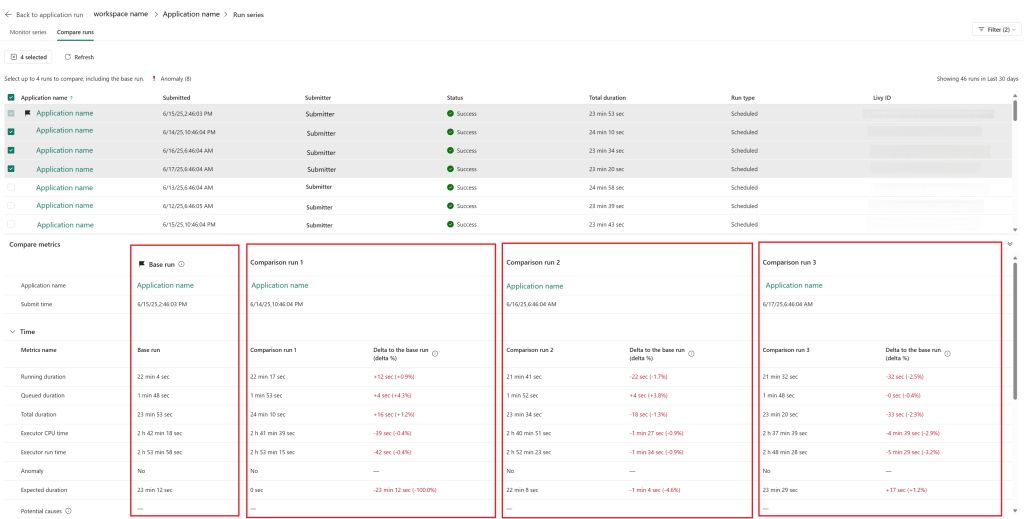Switch to the Monitor series tab
Viewport: 1024px width, 519px height.
pyautogui.click(x=28, y=32)
